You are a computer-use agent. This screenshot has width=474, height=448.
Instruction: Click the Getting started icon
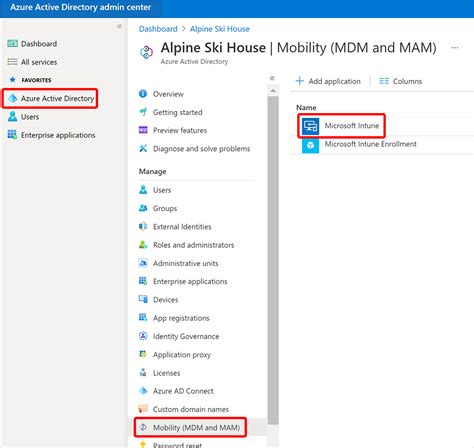pos(143,112)
